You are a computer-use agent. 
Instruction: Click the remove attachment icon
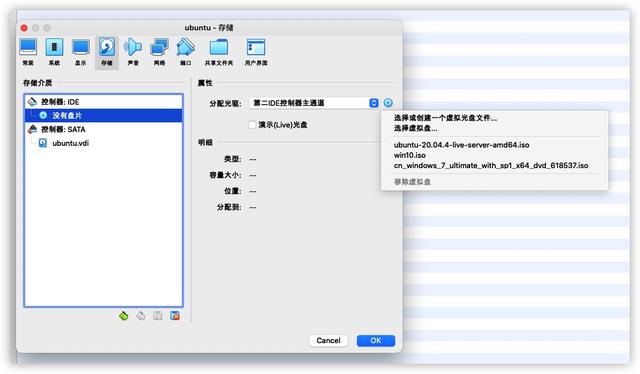175,316
